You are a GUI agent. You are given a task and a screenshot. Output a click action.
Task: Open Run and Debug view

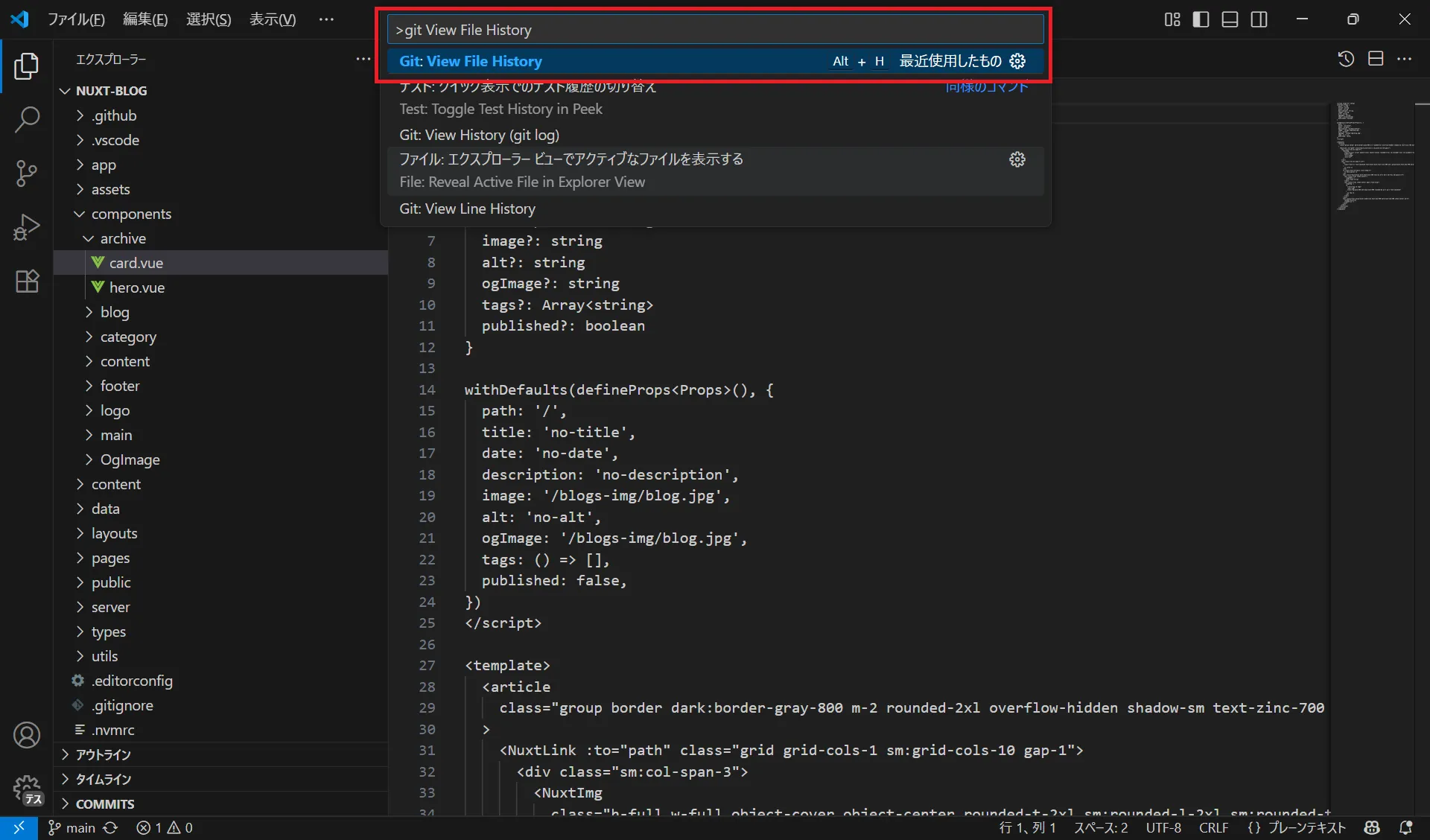(x=27, y=227)
